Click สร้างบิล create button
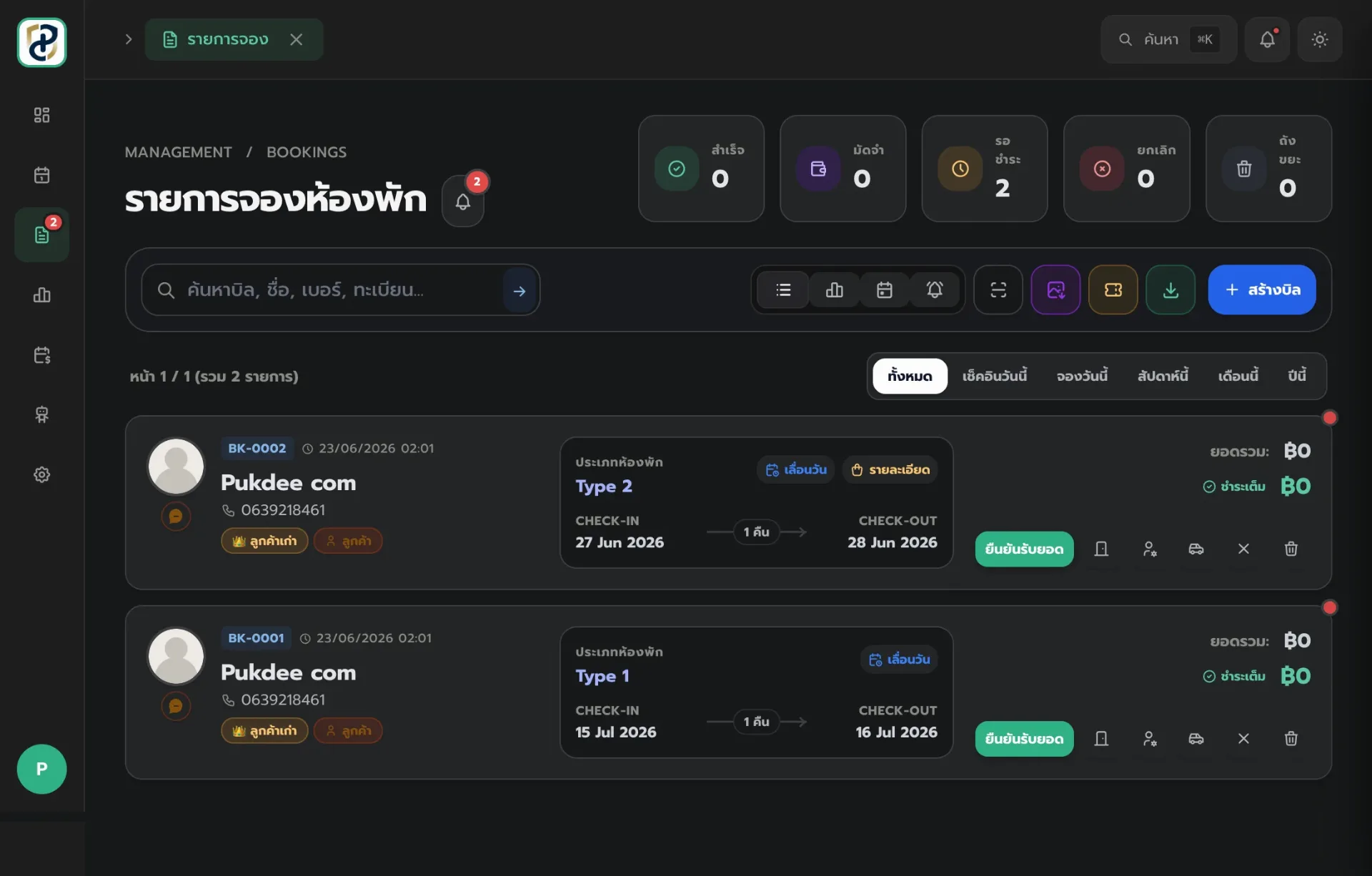The width and height of the screenshot is (1372, 876). 1262,289
